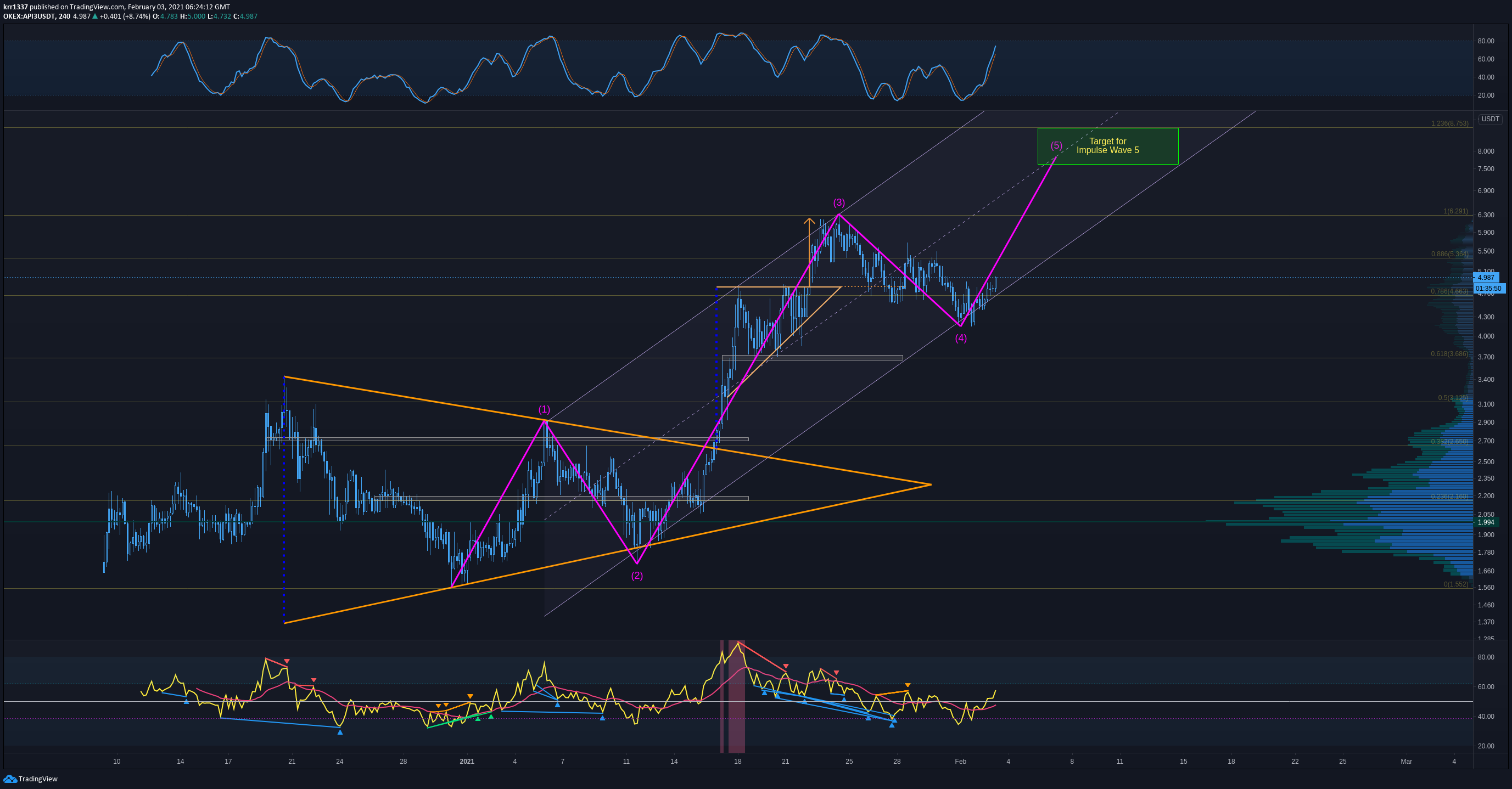Click the date axis label 22

click(1295, 762)
